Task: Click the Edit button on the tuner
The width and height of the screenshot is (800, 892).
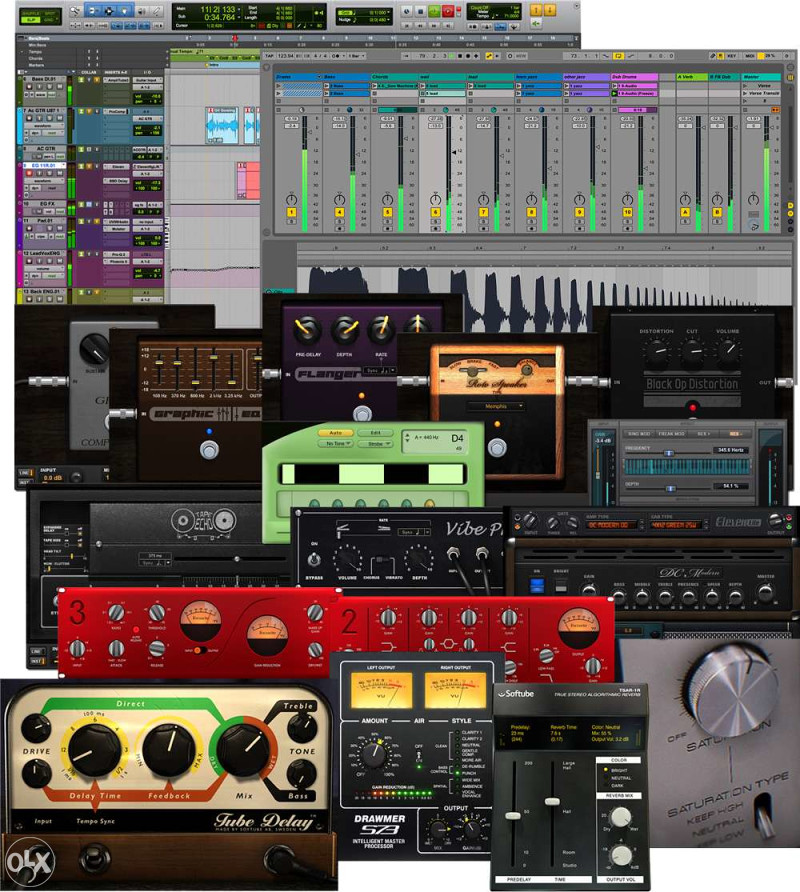Action: click(376, 433)
